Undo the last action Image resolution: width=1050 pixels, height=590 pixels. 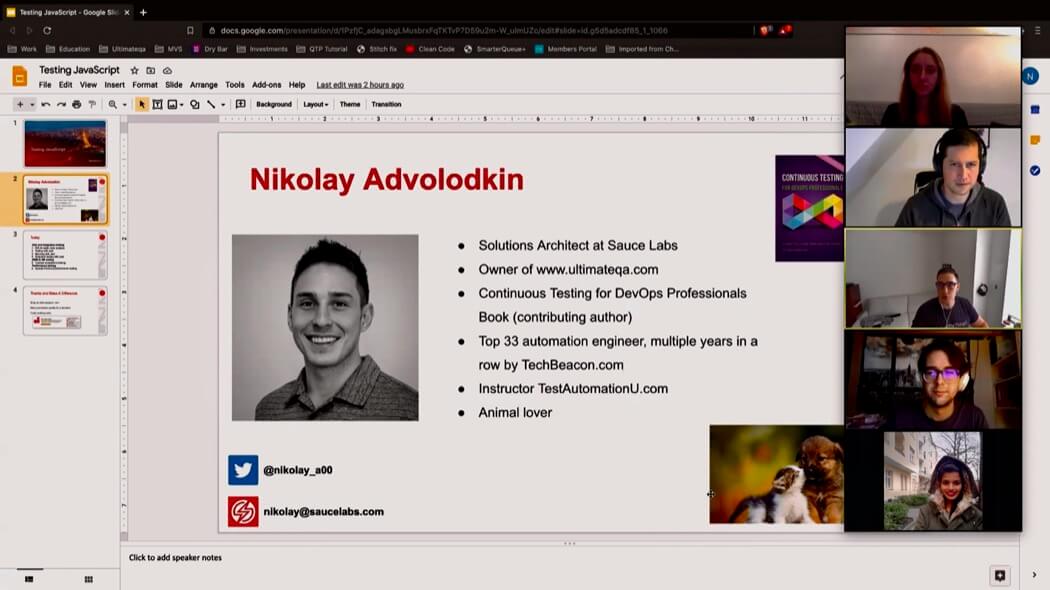[x=46, y=104]
